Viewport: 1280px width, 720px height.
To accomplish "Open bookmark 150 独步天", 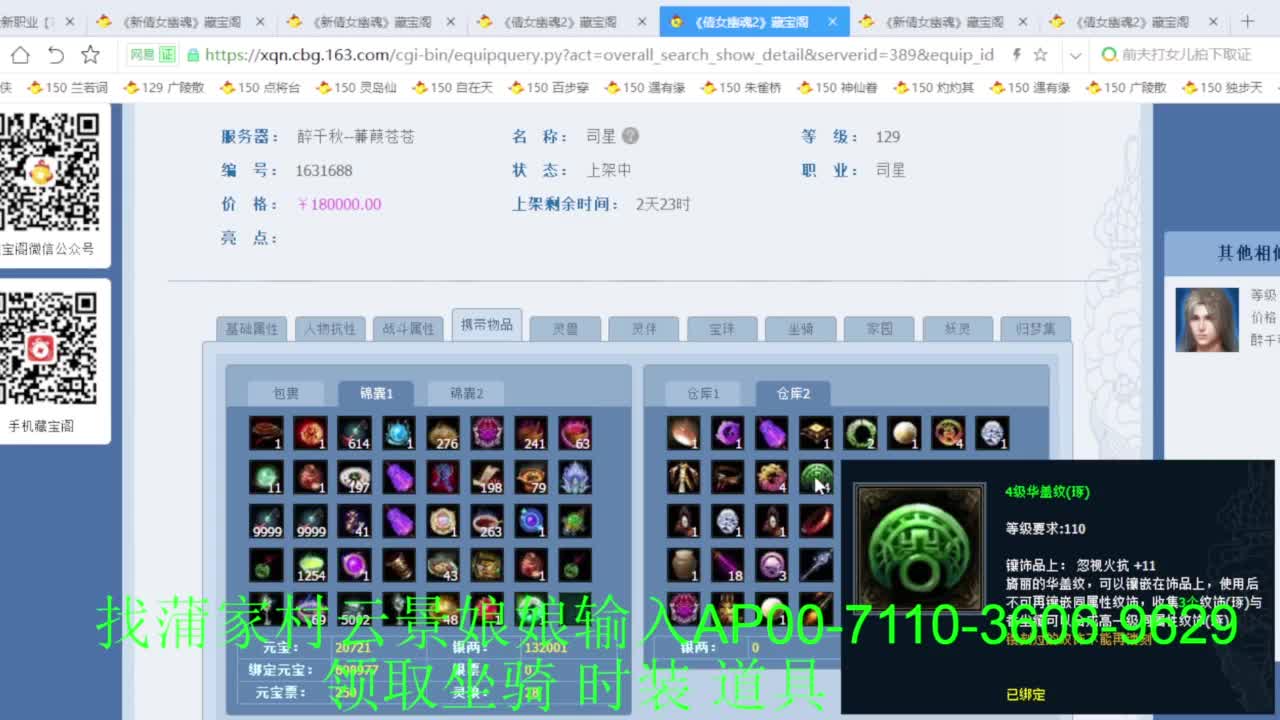I will pos(1222,88).
